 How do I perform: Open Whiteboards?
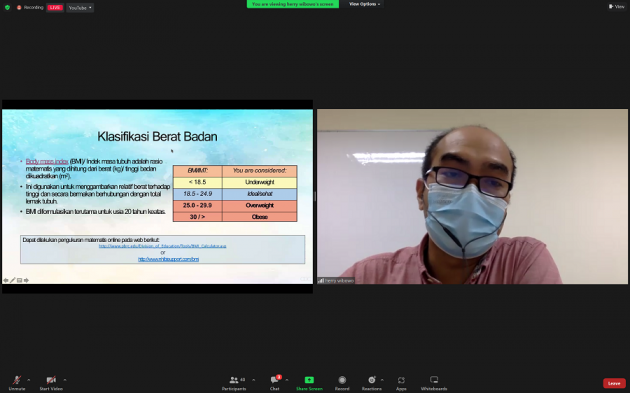click(434, 383)
